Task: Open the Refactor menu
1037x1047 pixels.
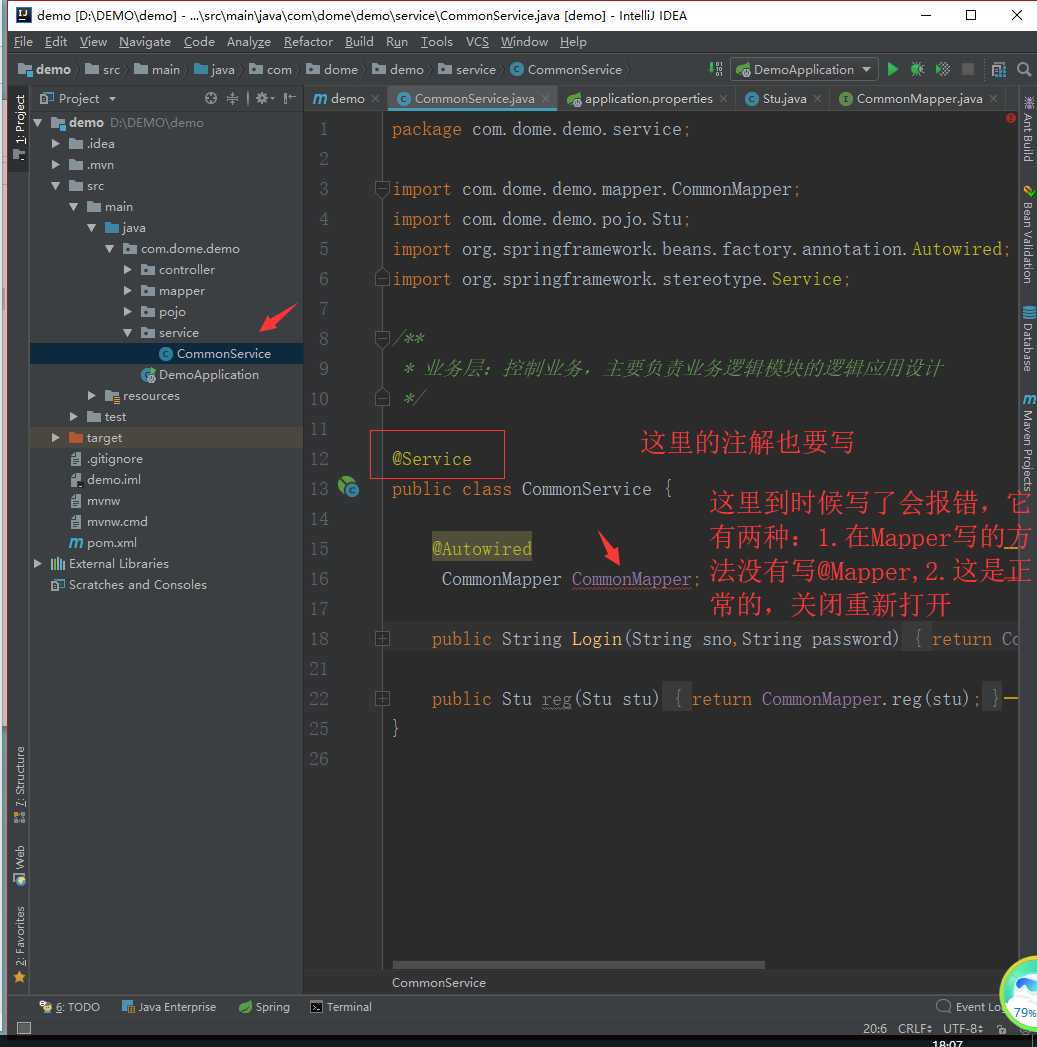Action: (308, 41)
